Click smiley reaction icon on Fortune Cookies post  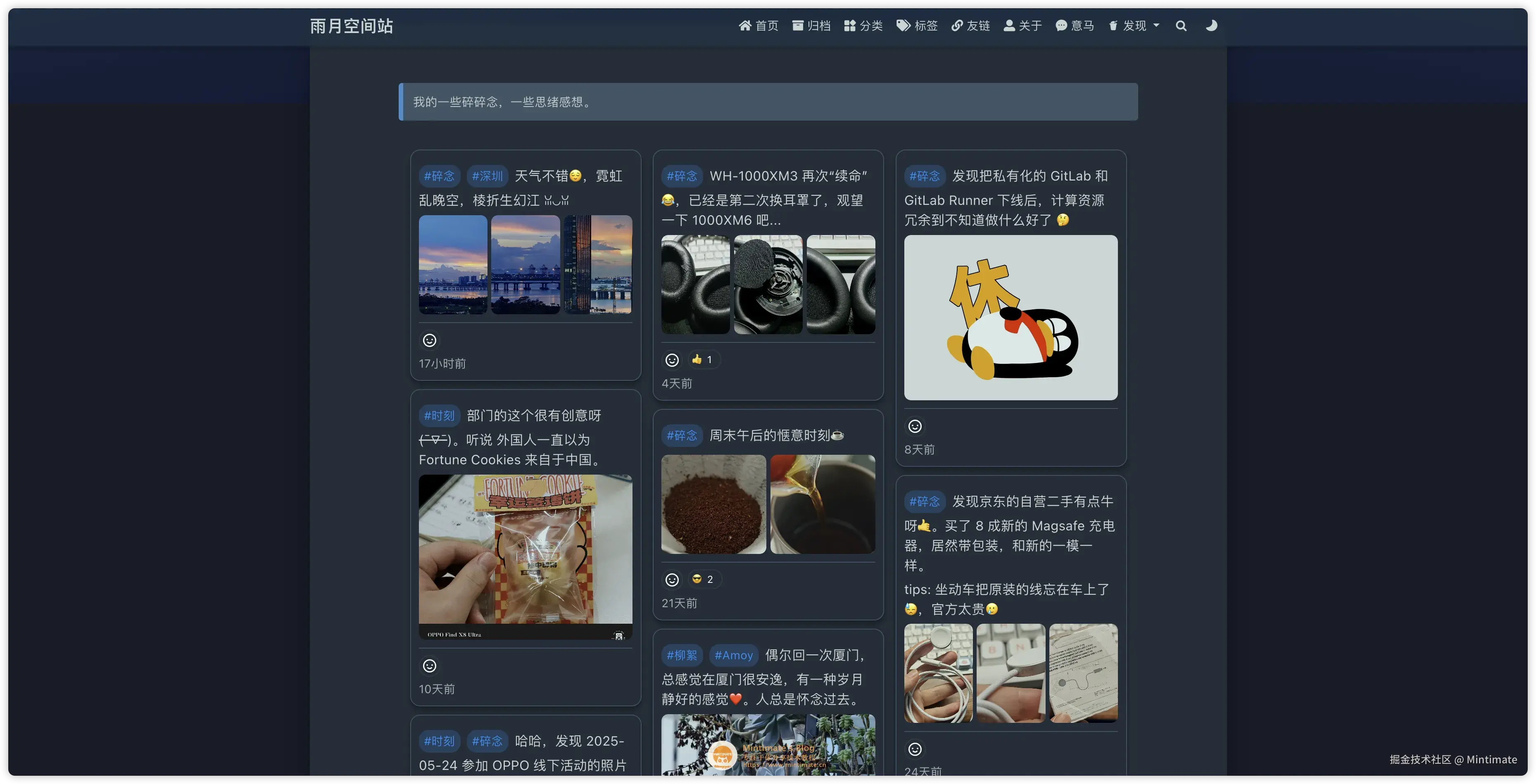tap(429, 665)
